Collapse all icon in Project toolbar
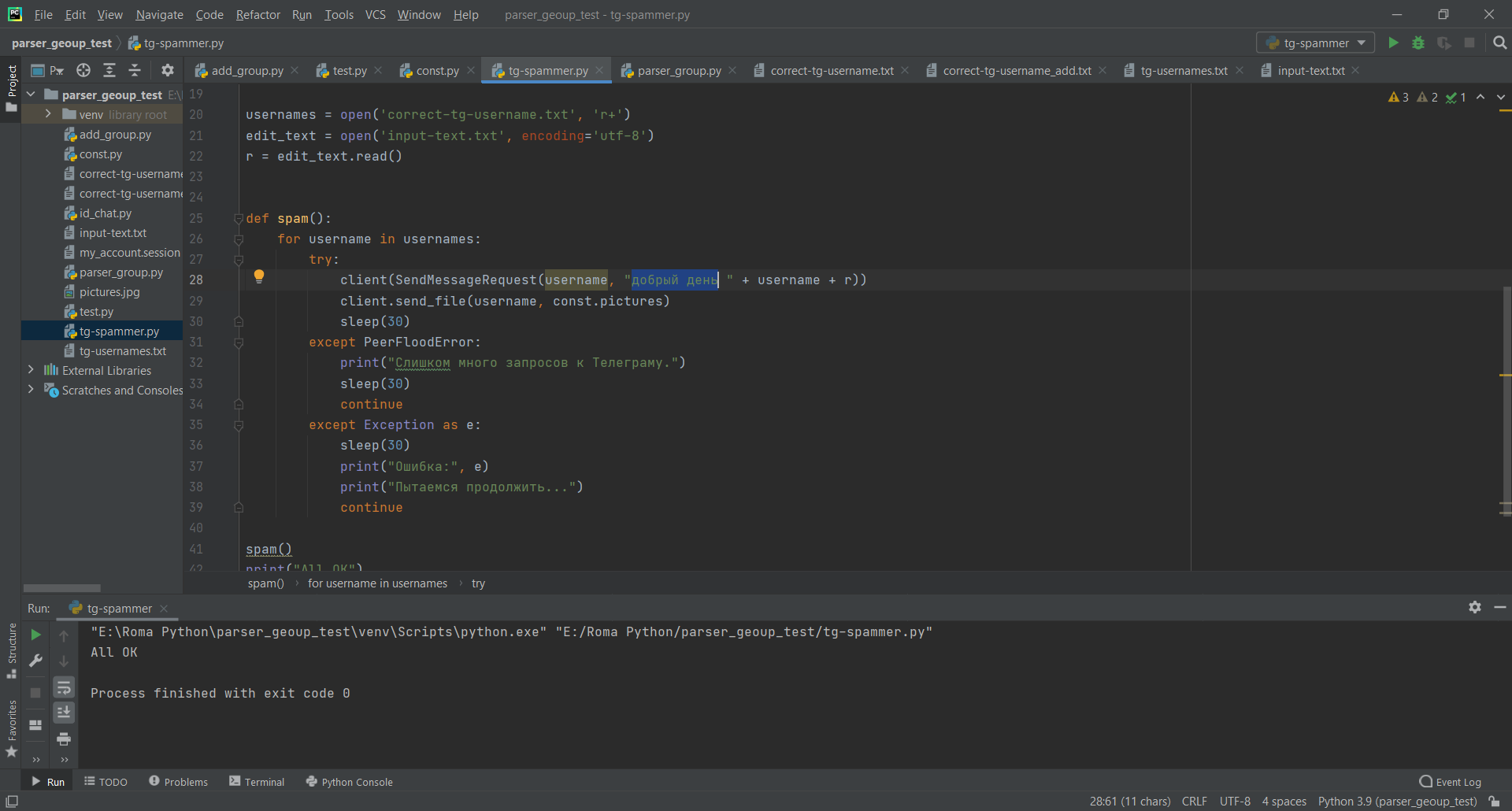Image resolution: width=1512 pixels, height=811 pixels. [x=135, y=70]
